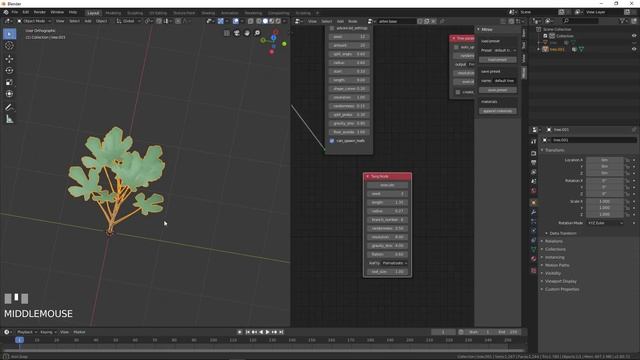The height and width of the screenshot is (360, 640).
Task: Open the Modifiers wrench properties tab
Action: click(533, 212)
